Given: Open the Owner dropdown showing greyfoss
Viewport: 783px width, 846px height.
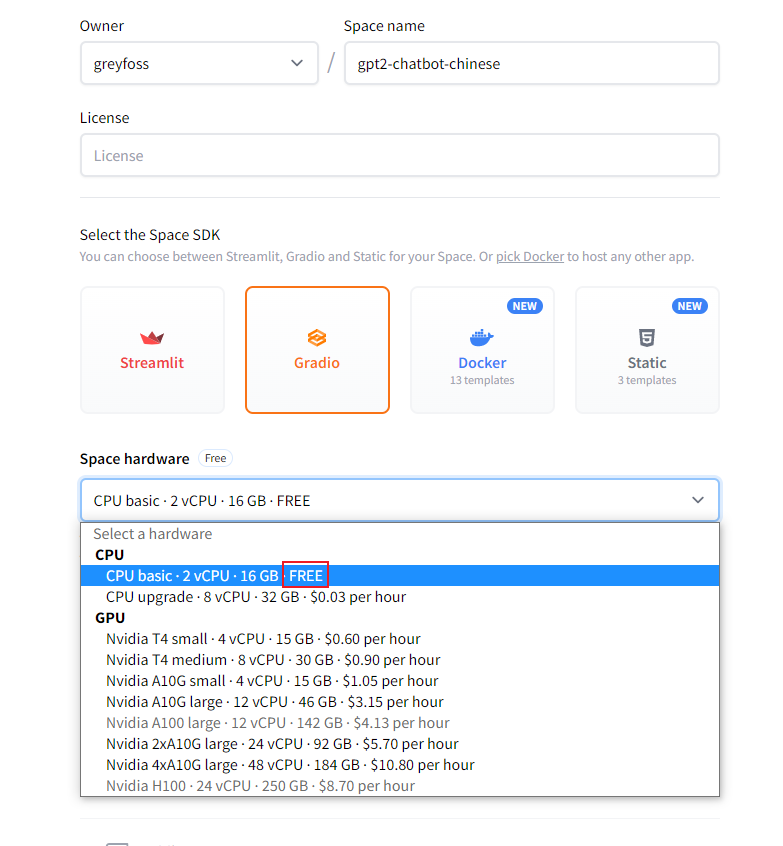Looking at the screenshot, I should (199, 63).
